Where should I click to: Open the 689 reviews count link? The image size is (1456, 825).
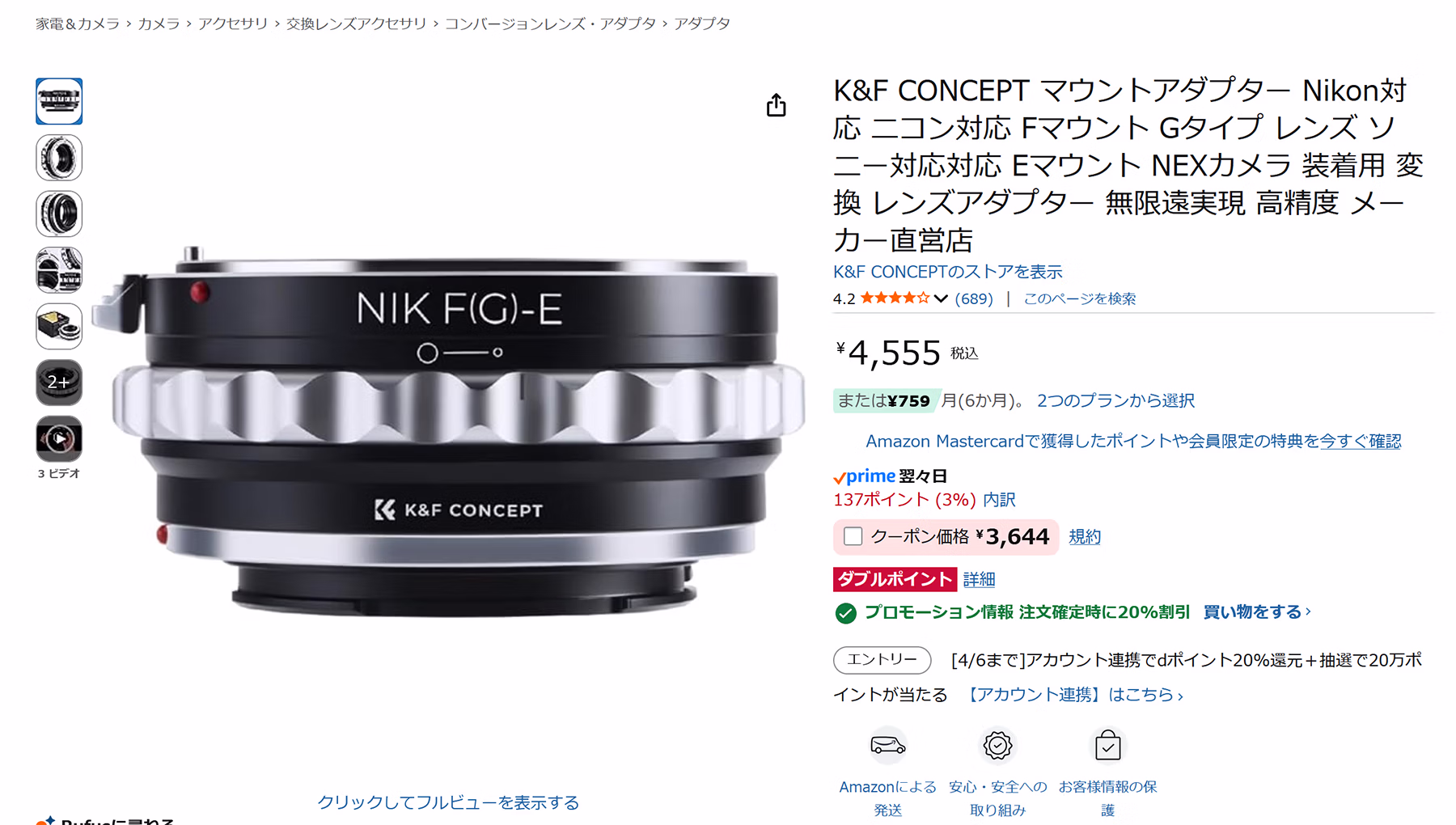[x=974, y=298]
